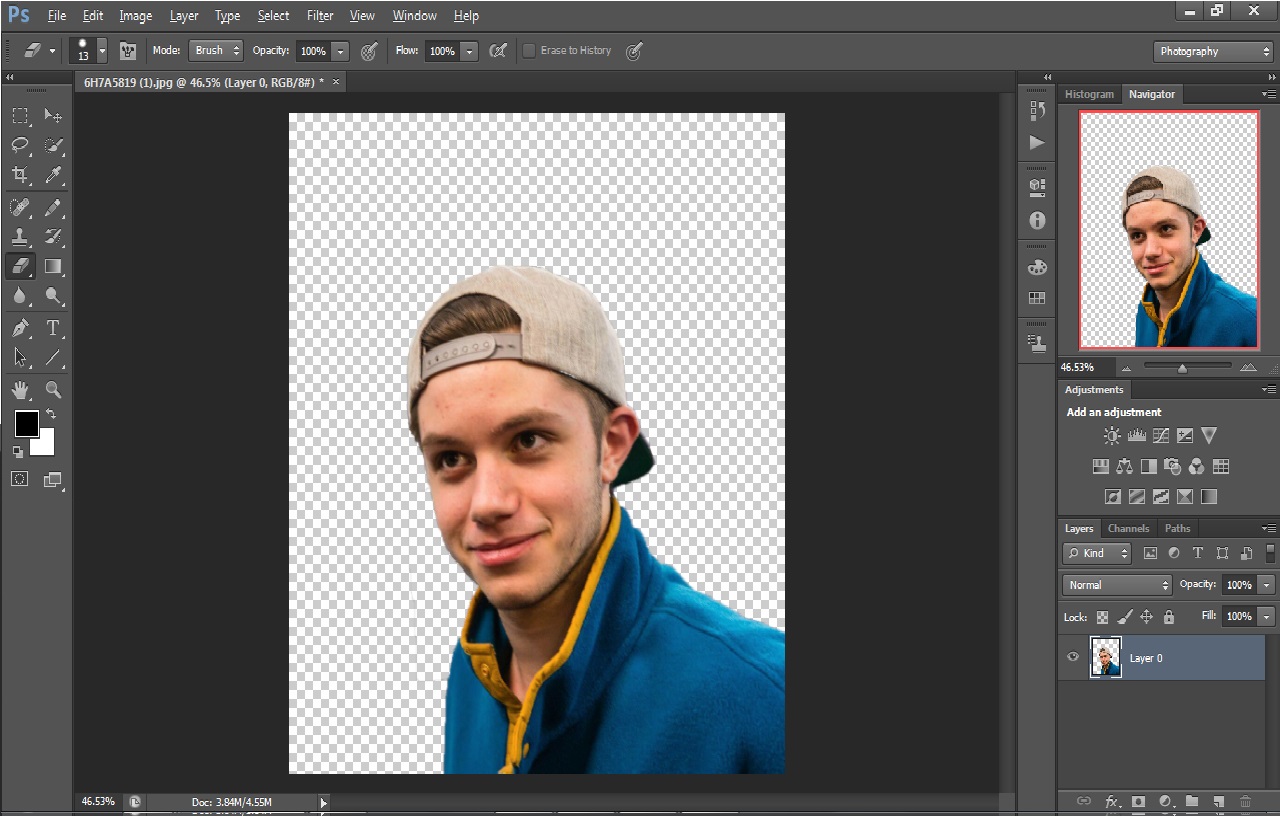
Task: Open the layer Fill dropdown arrow
Action: [x=1267, y=617]
